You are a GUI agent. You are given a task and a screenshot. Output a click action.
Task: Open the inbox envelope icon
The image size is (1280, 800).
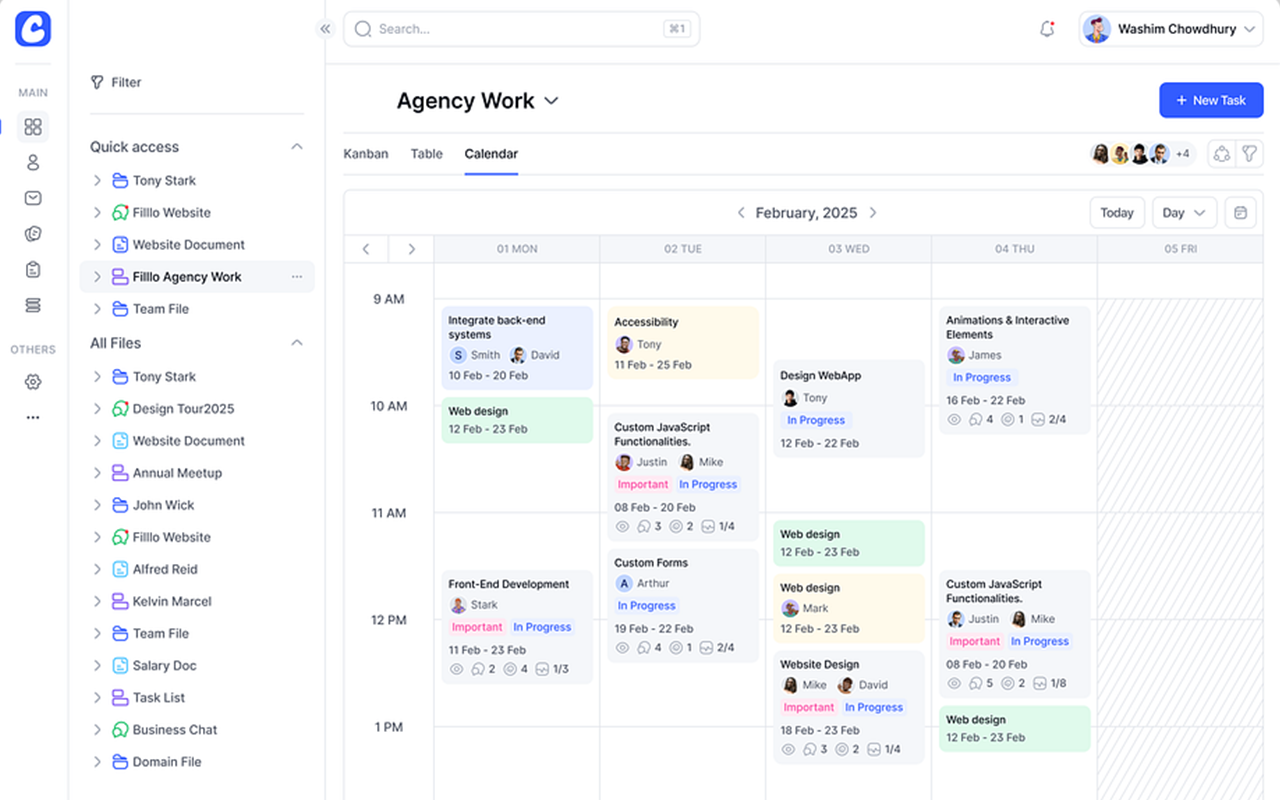click(33, 197)
